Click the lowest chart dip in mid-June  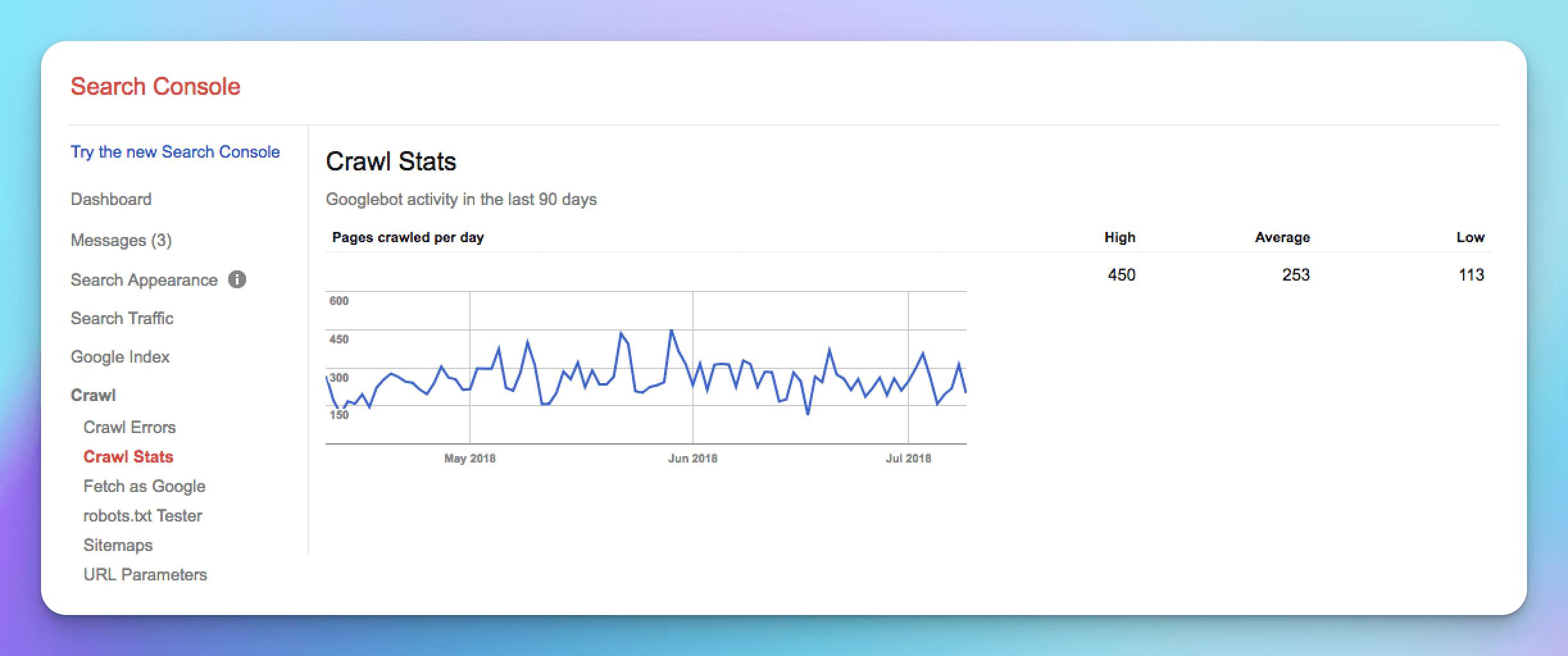808,414
